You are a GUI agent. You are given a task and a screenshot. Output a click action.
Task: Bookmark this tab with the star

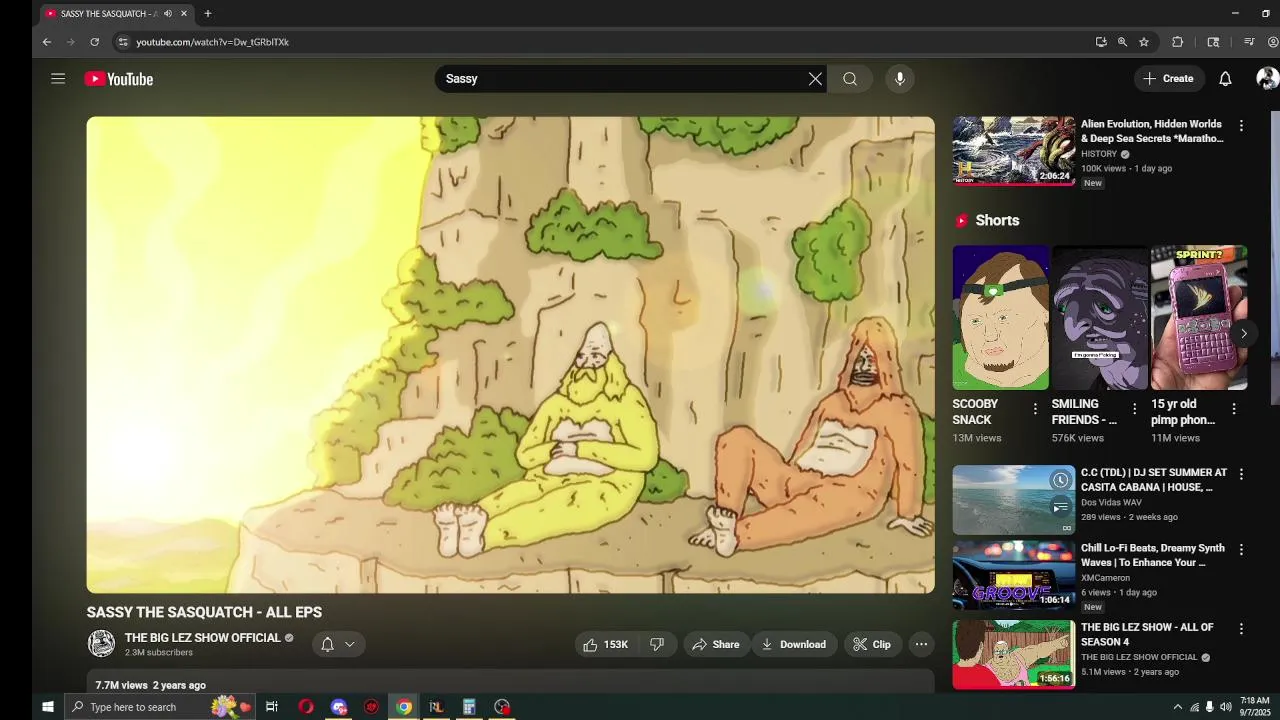click(x=1144, y=42)
